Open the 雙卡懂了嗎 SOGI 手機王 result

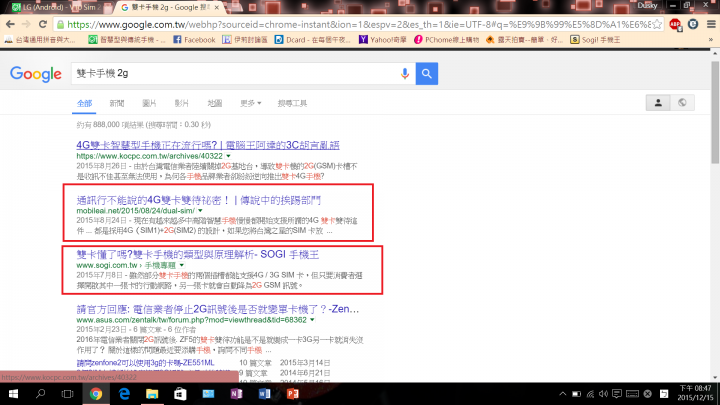pos(197,254)
